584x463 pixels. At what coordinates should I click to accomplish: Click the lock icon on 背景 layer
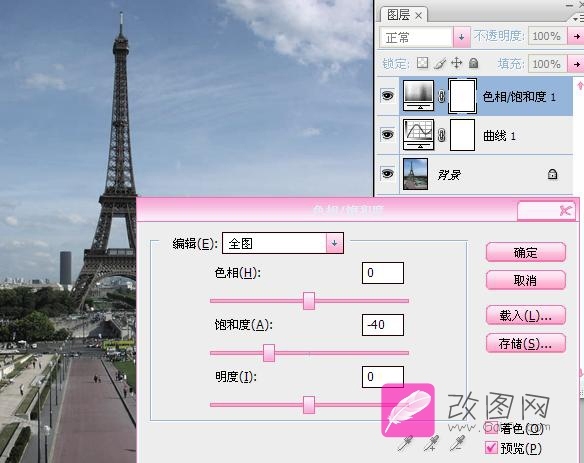552,174
